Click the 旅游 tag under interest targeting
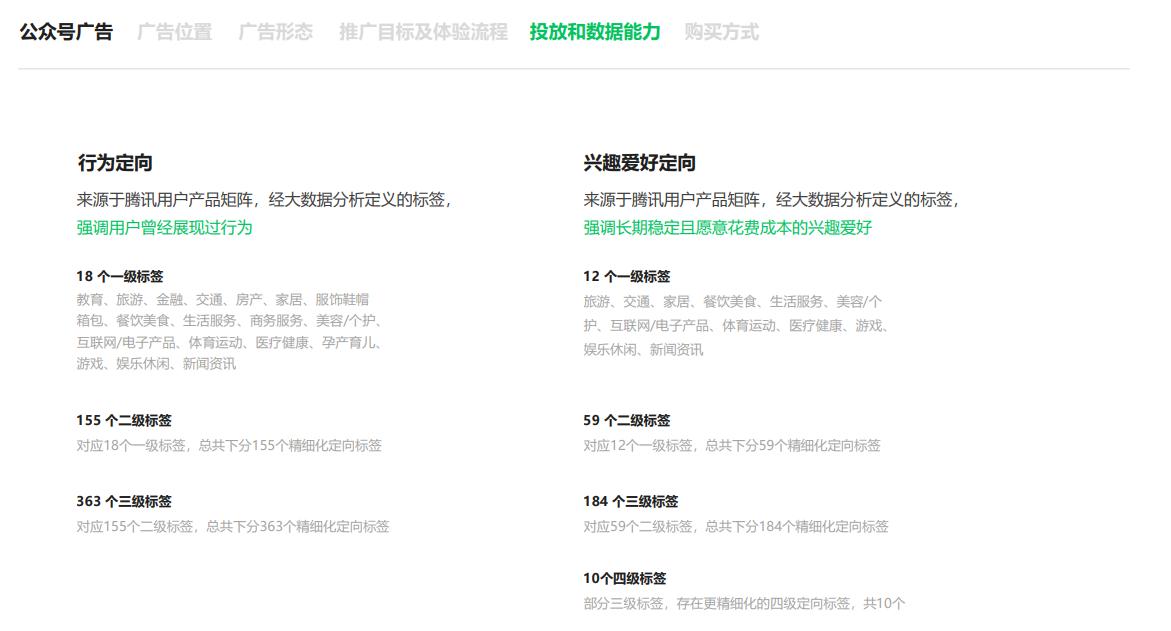Viewport: 1171px width, 631px height. [x=591, y=301]
